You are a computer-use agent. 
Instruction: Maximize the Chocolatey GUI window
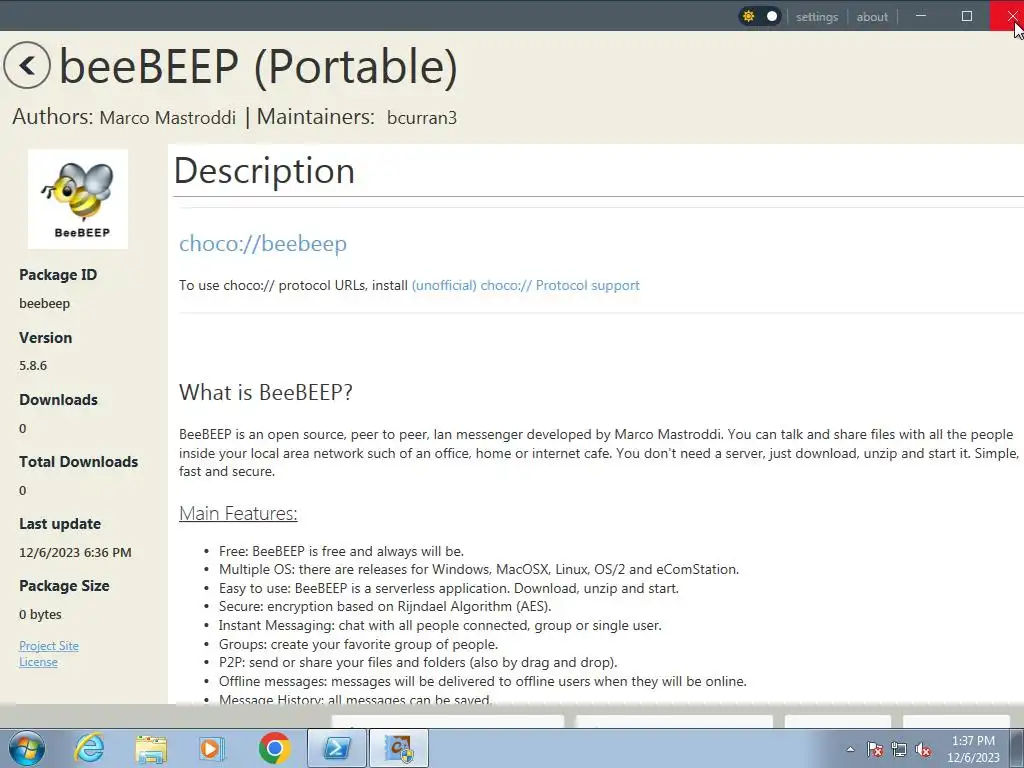[x=967, y=16]
